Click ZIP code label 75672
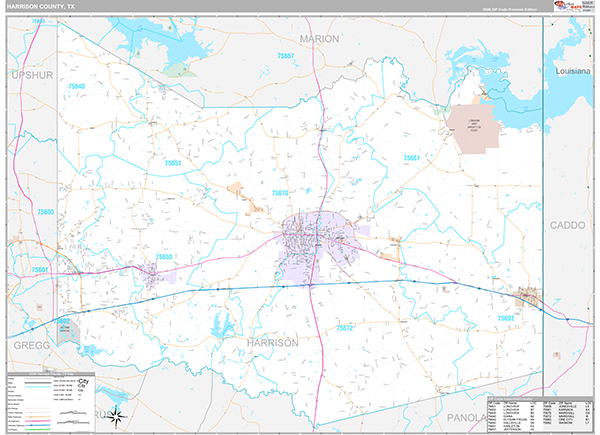The width and height of the screenshot is (600, 435). point(344,328)
